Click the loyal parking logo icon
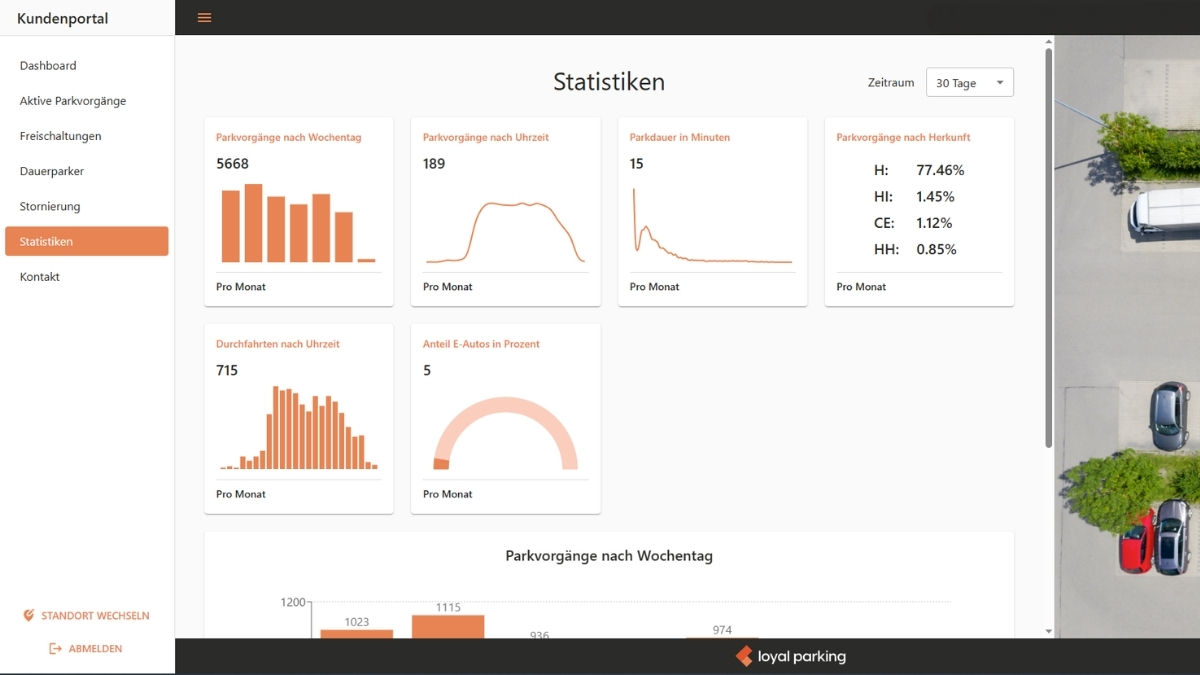 (744, 657)
